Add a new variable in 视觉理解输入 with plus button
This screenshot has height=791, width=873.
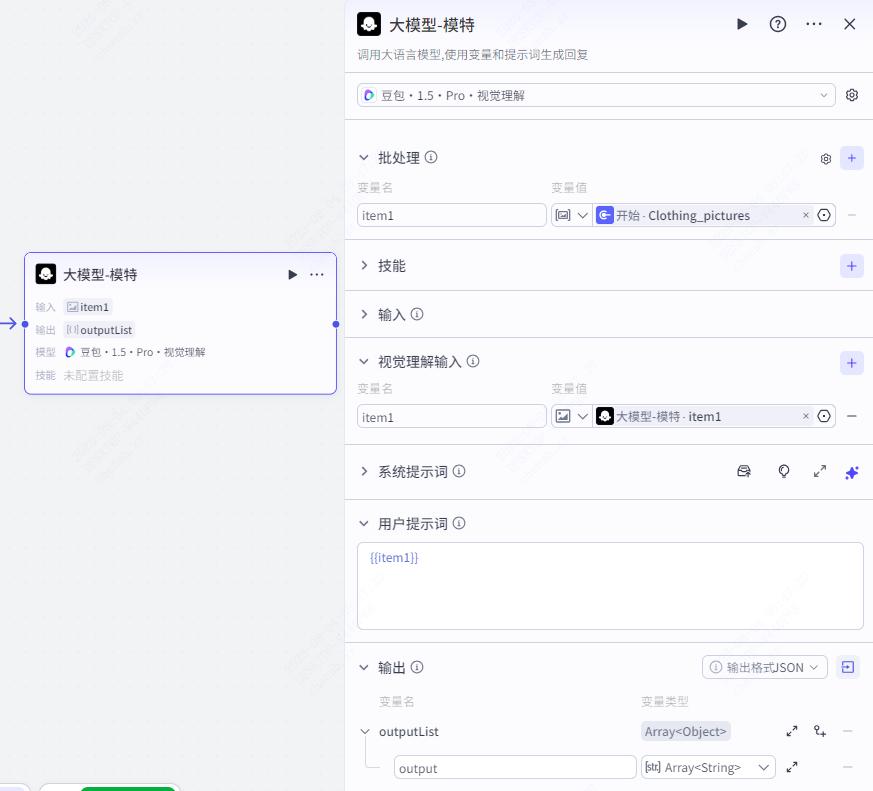(x=851, y=362)
